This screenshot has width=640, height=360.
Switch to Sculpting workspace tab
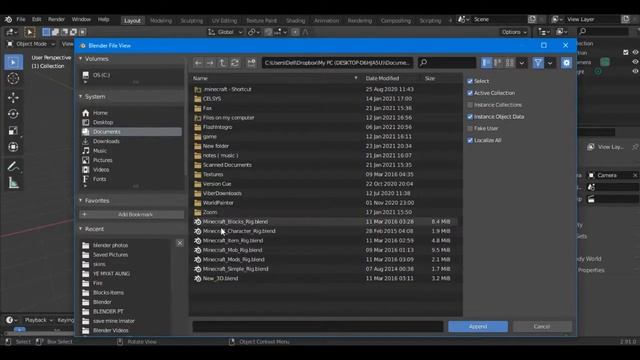192,20
